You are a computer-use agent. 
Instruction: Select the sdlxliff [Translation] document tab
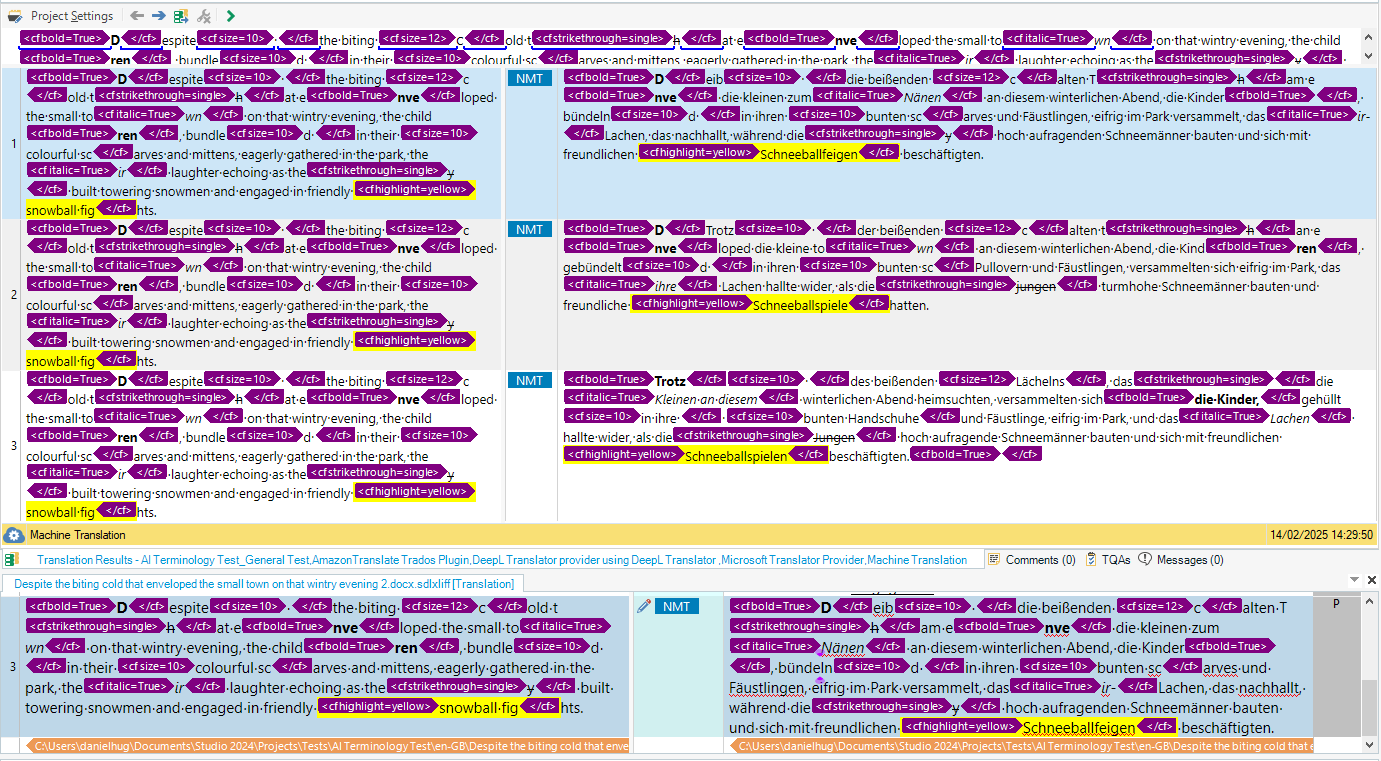pyautogui.click(x=264, y=584)
